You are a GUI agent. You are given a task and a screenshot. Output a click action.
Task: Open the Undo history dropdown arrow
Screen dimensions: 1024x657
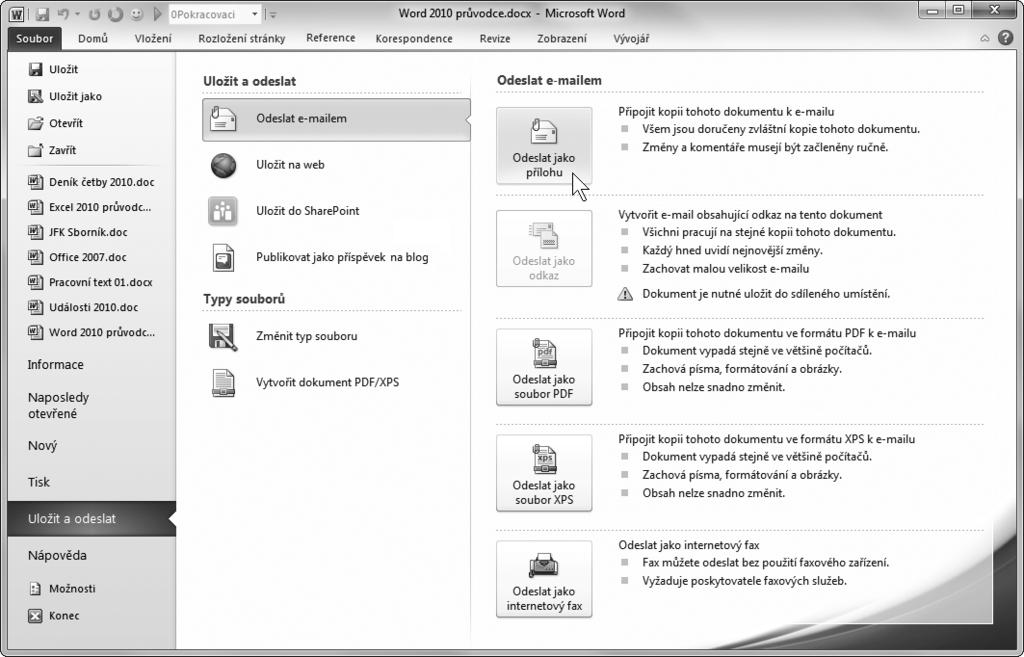click(77, 14)
